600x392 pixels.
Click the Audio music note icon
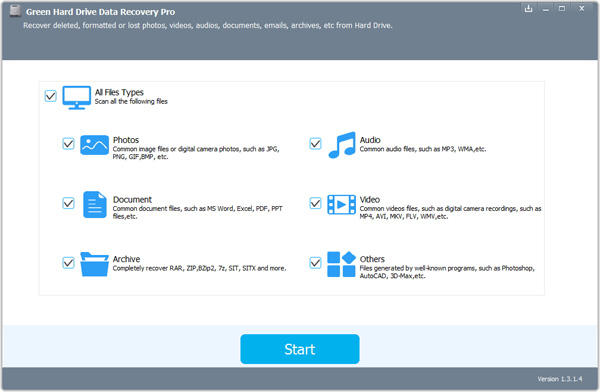(x=342, y=145)
